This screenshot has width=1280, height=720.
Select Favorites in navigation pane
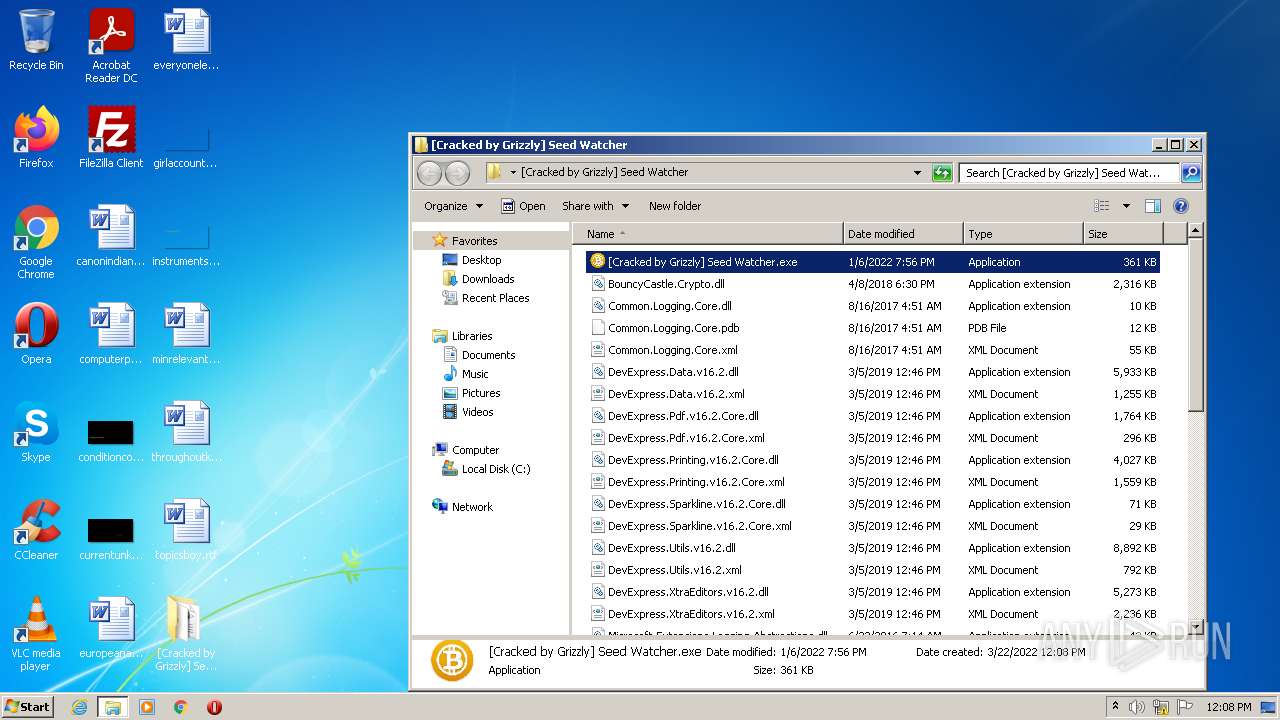click(474, 241)
